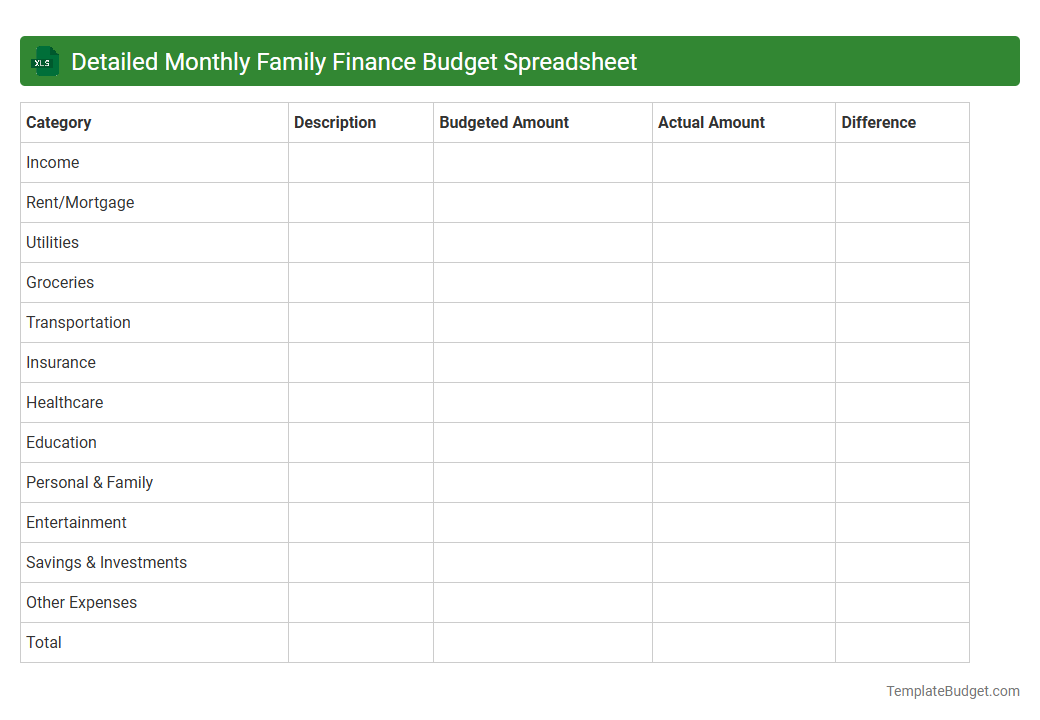Select the Healthcare row

pyautogui.click(x=64, y=402)
